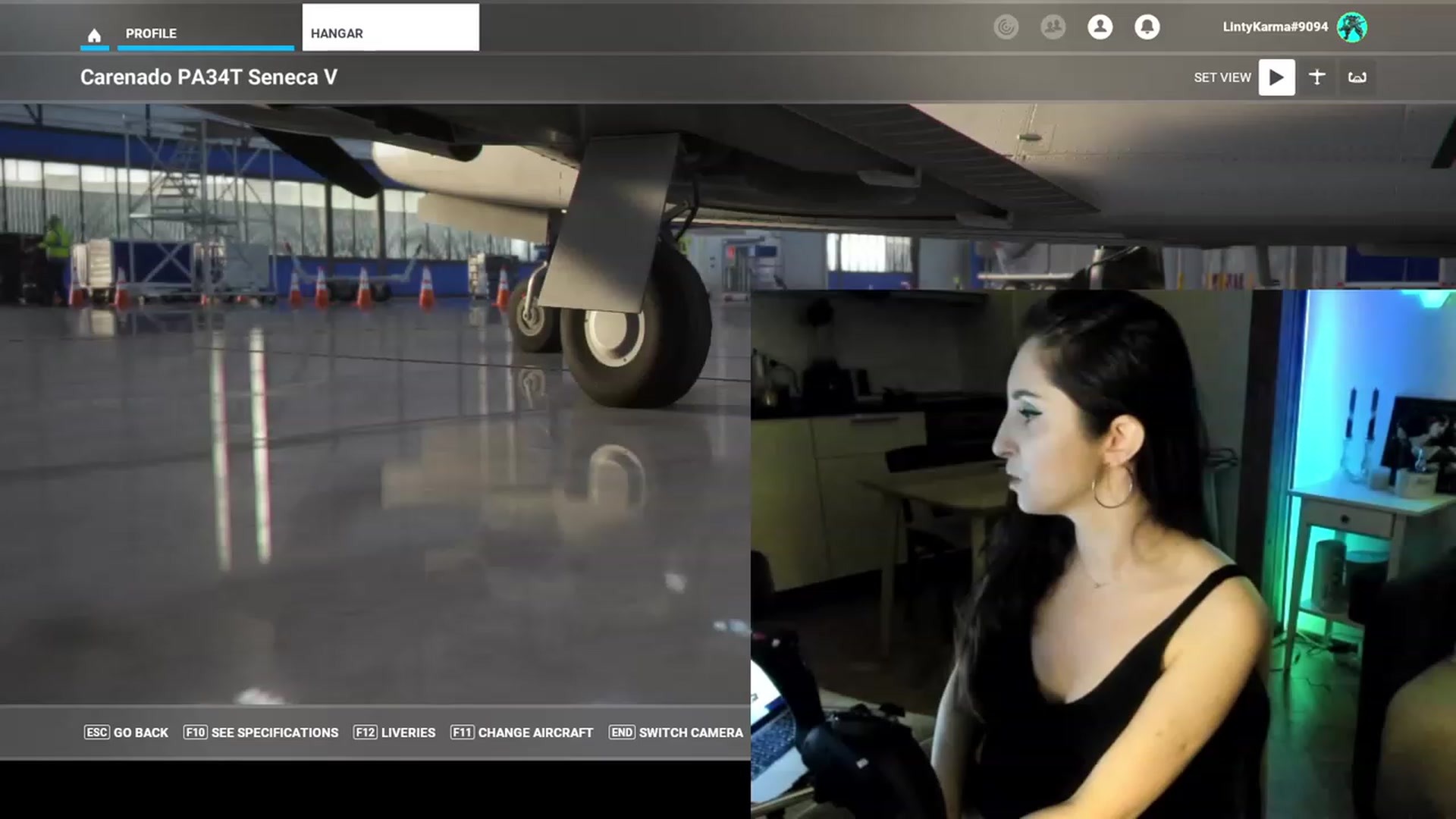Click the LintyKarma#9094 username
Screen dimensions: 1456x819
click(1276, 27)
